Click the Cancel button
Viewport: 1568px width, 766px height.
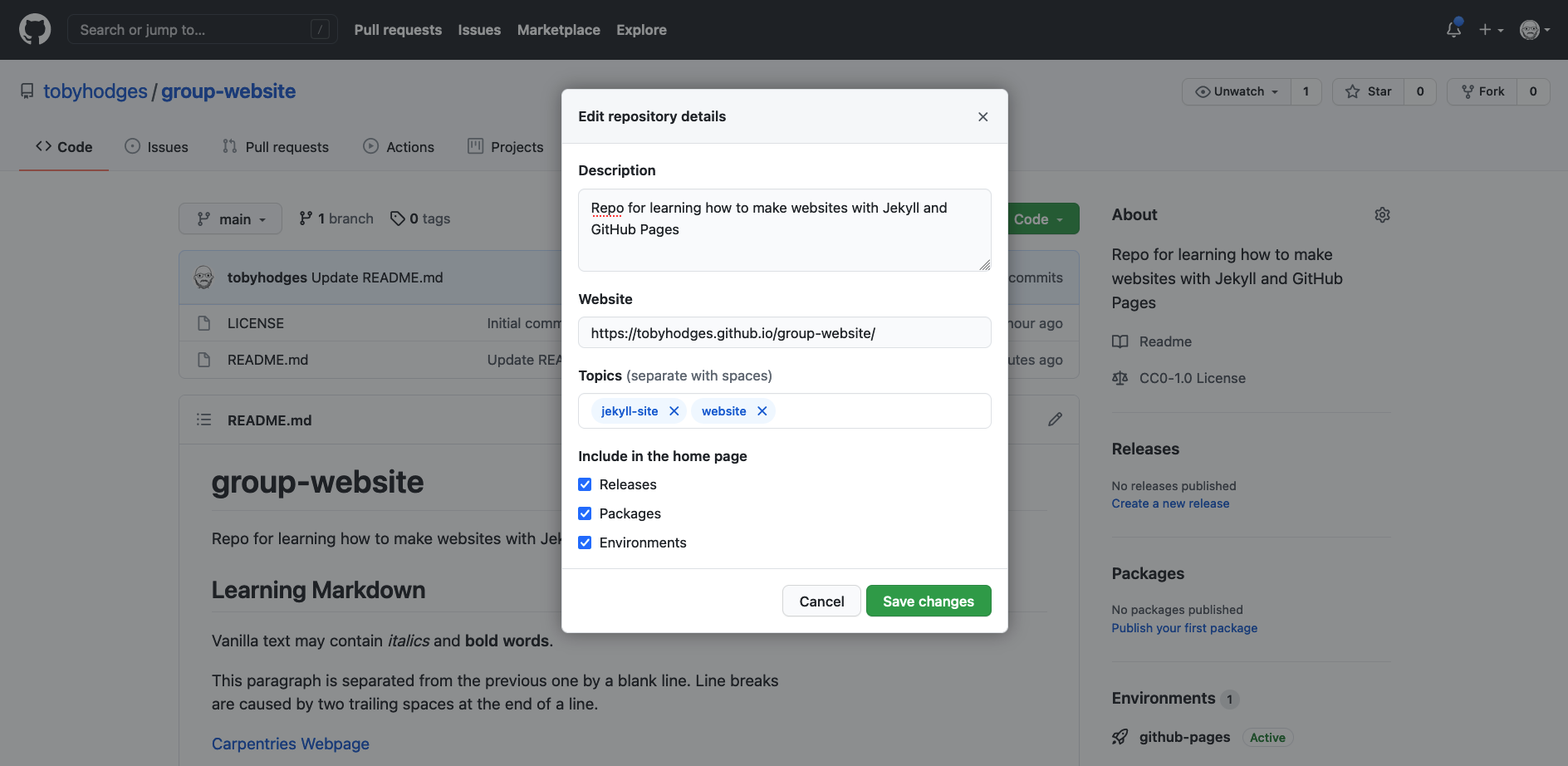coord(821,602)
